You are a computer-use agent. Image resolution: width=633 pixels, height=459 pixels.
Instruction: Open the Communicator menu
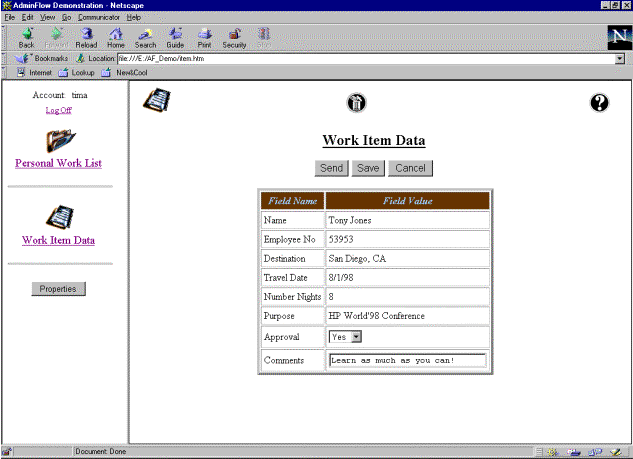click(x=98, y=18)
